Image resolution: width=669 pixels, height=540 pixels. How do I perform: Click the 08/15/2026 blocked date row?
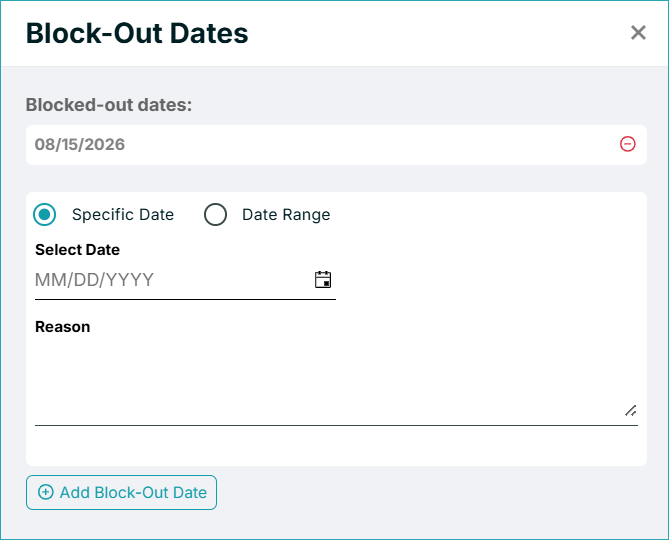pyautogui.click(x=336, y=145)
